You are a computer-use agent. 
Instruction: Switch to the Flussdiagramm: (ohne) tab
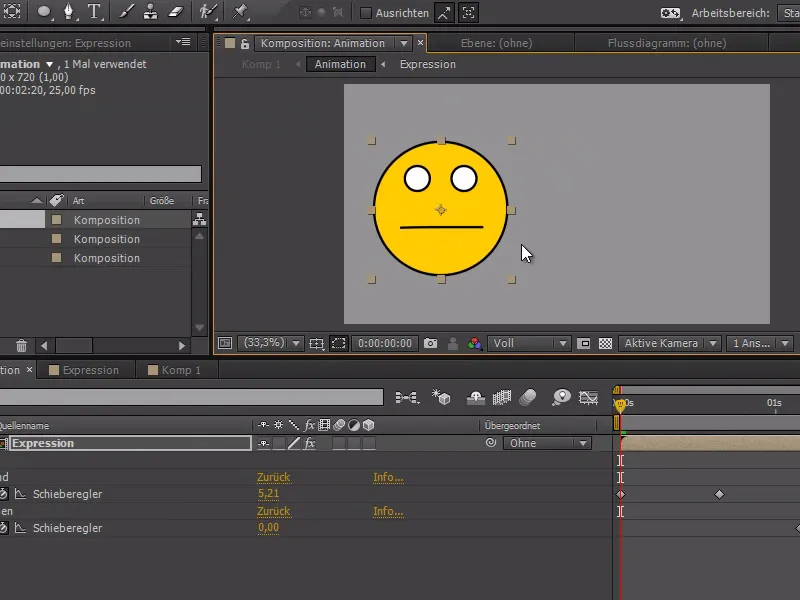tap(667, 43)
